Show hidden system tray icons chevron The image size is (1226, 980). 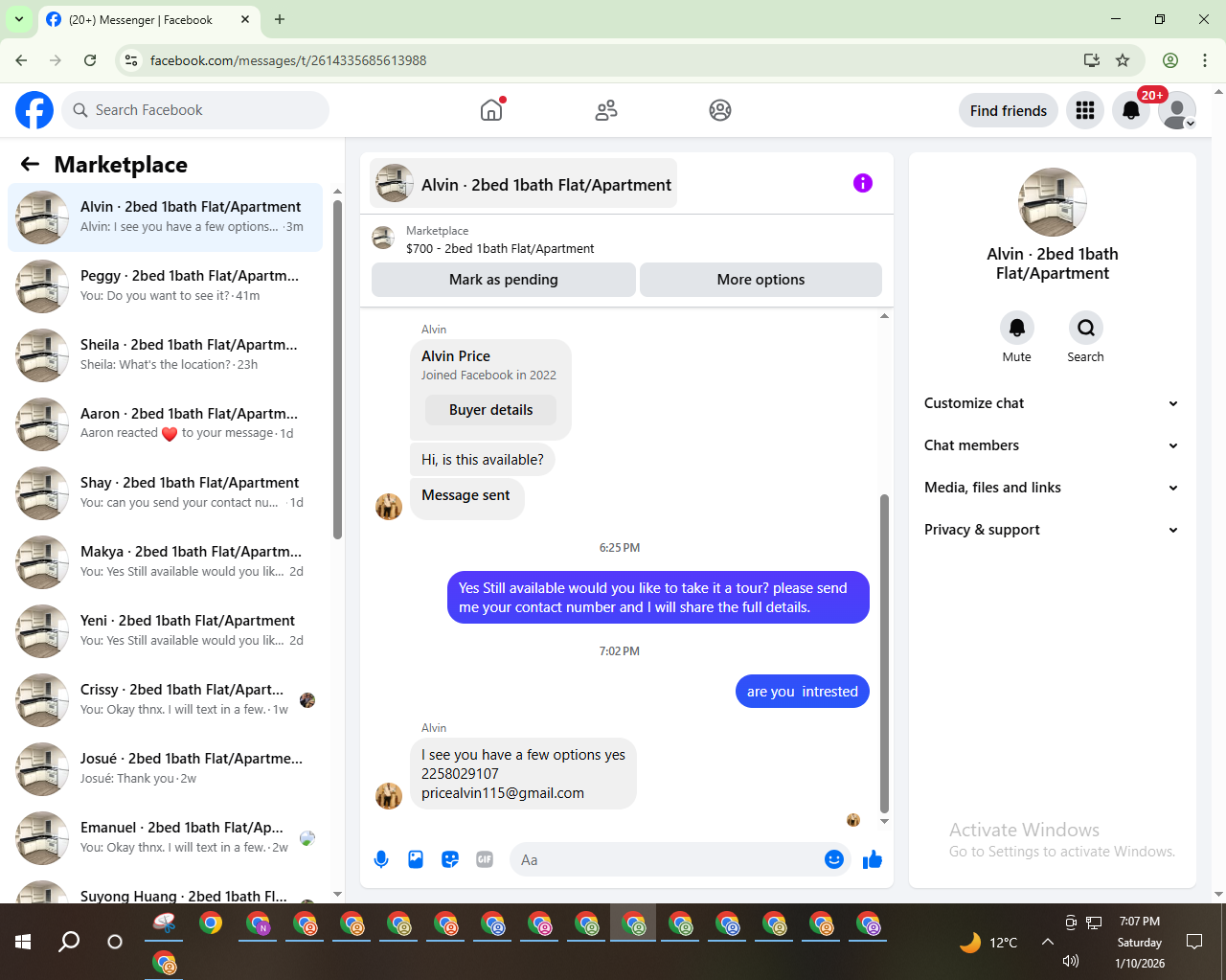point(1048,942)
